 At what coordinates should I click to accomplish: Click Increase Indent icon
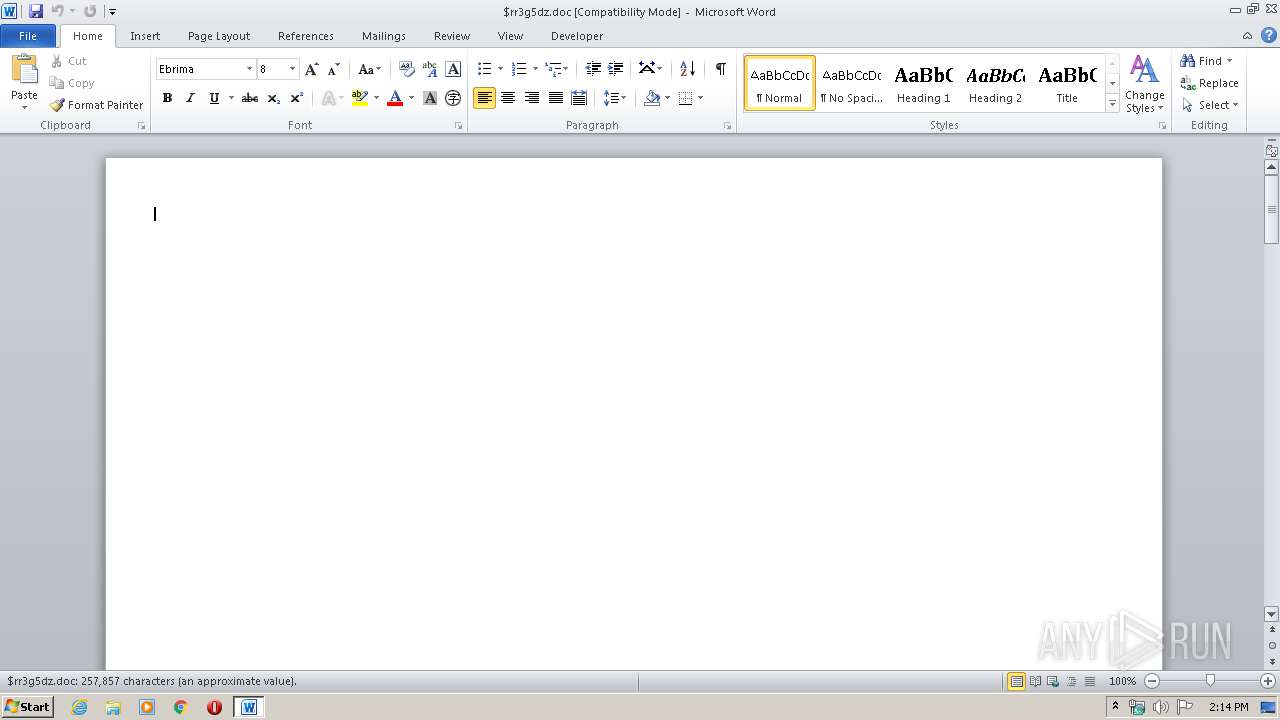(x=616, y=69)
